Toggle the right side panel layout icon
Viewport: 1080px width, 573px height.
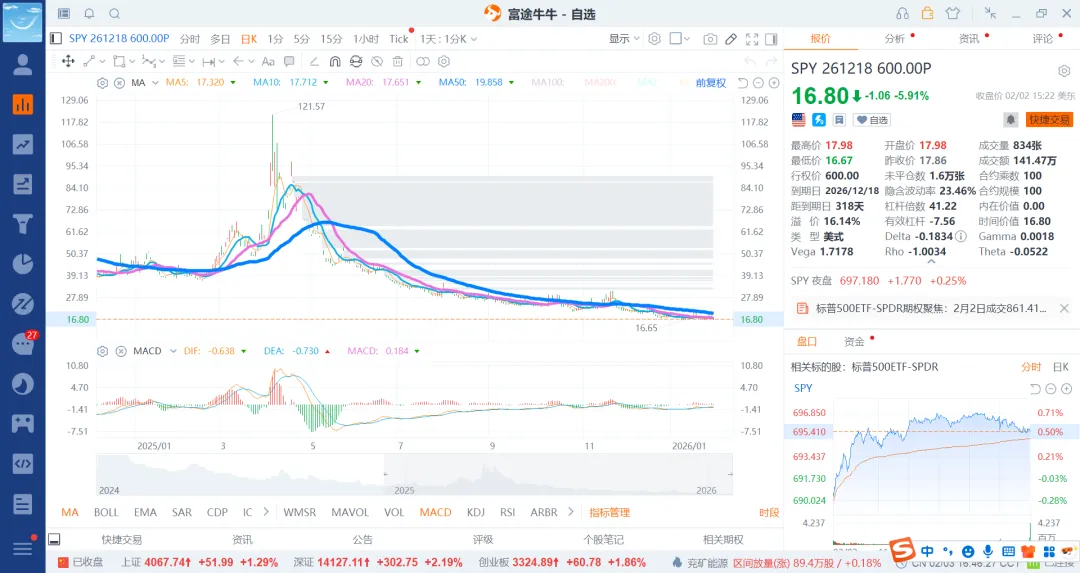pos(771,39)
